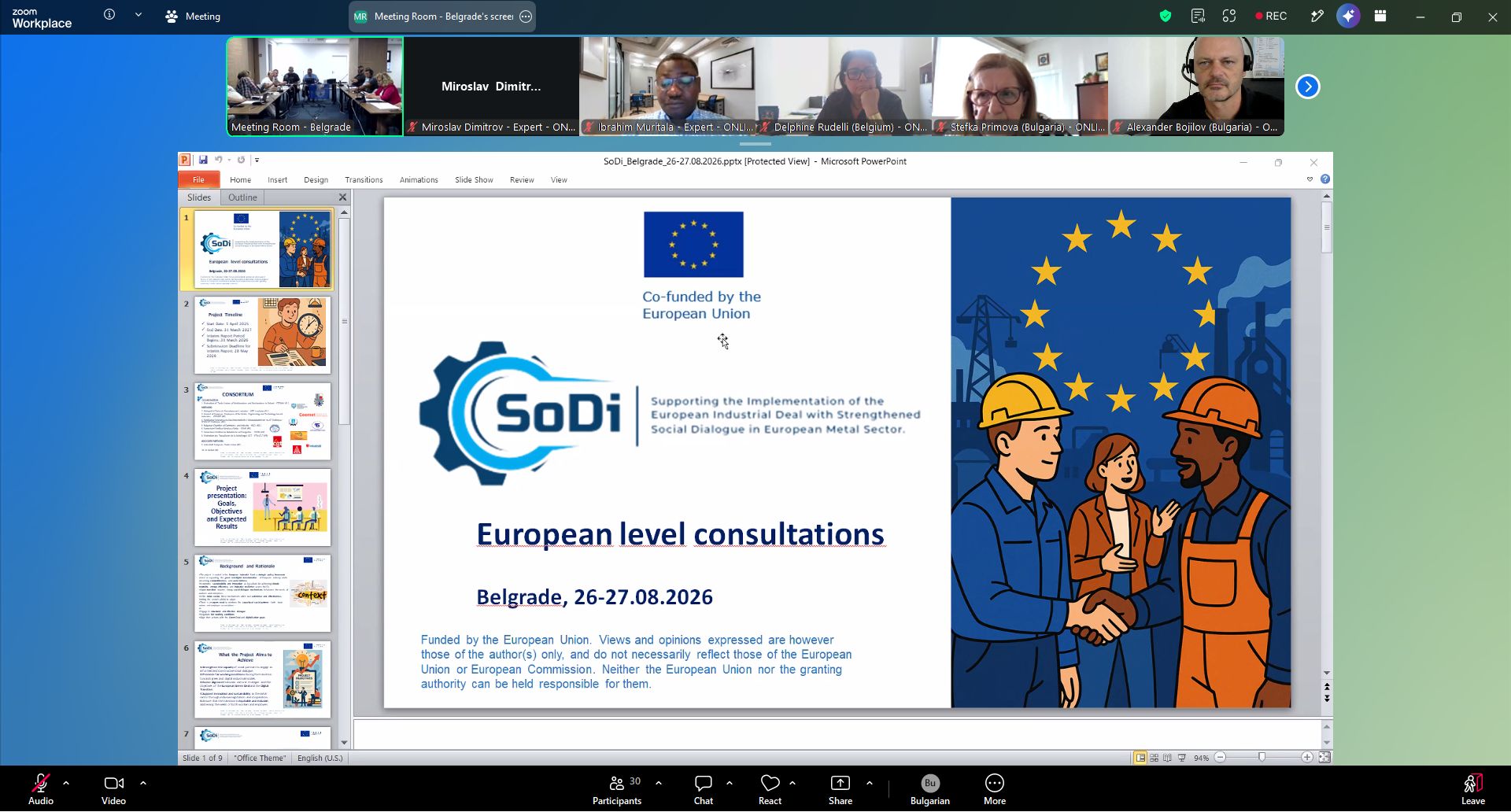Viewport: 1511px width, 812px height.
Task: Change the Zoom view layout icon
Action: pos(1380,16)
